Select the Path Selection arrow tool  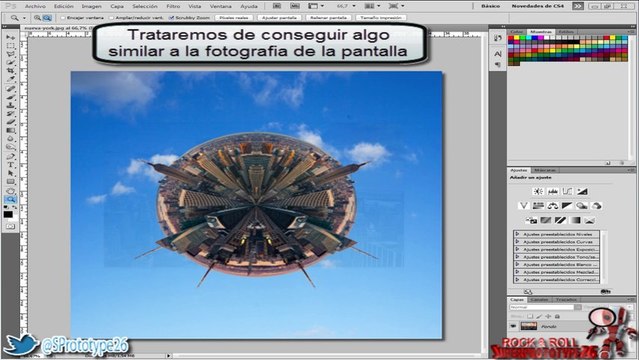[11, 173]
